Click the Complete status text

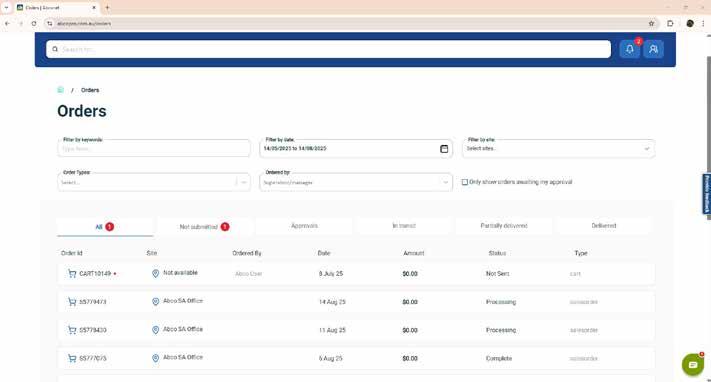pyautogui.click(x=499, y=358)
